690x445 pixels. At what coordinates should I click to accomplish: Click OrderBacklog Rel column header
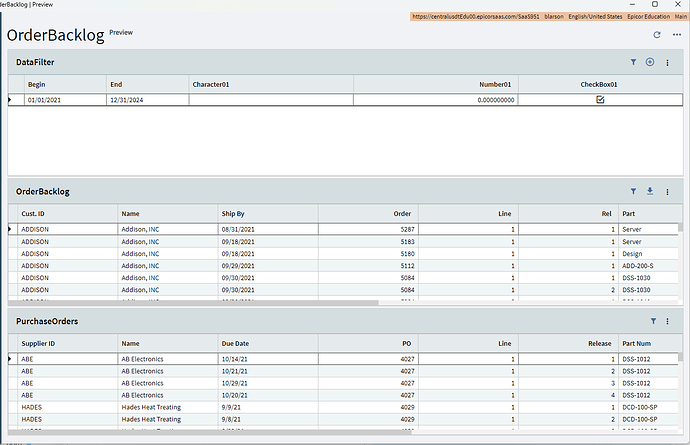tap(568, 214)
